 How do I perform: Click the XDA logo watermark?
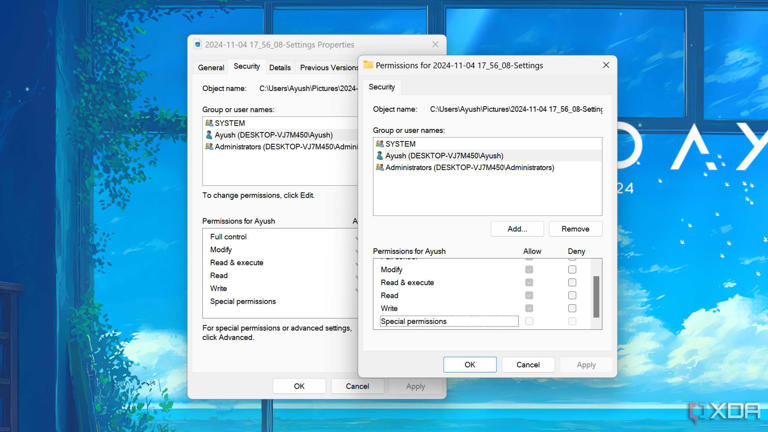[x=723, y=411]
